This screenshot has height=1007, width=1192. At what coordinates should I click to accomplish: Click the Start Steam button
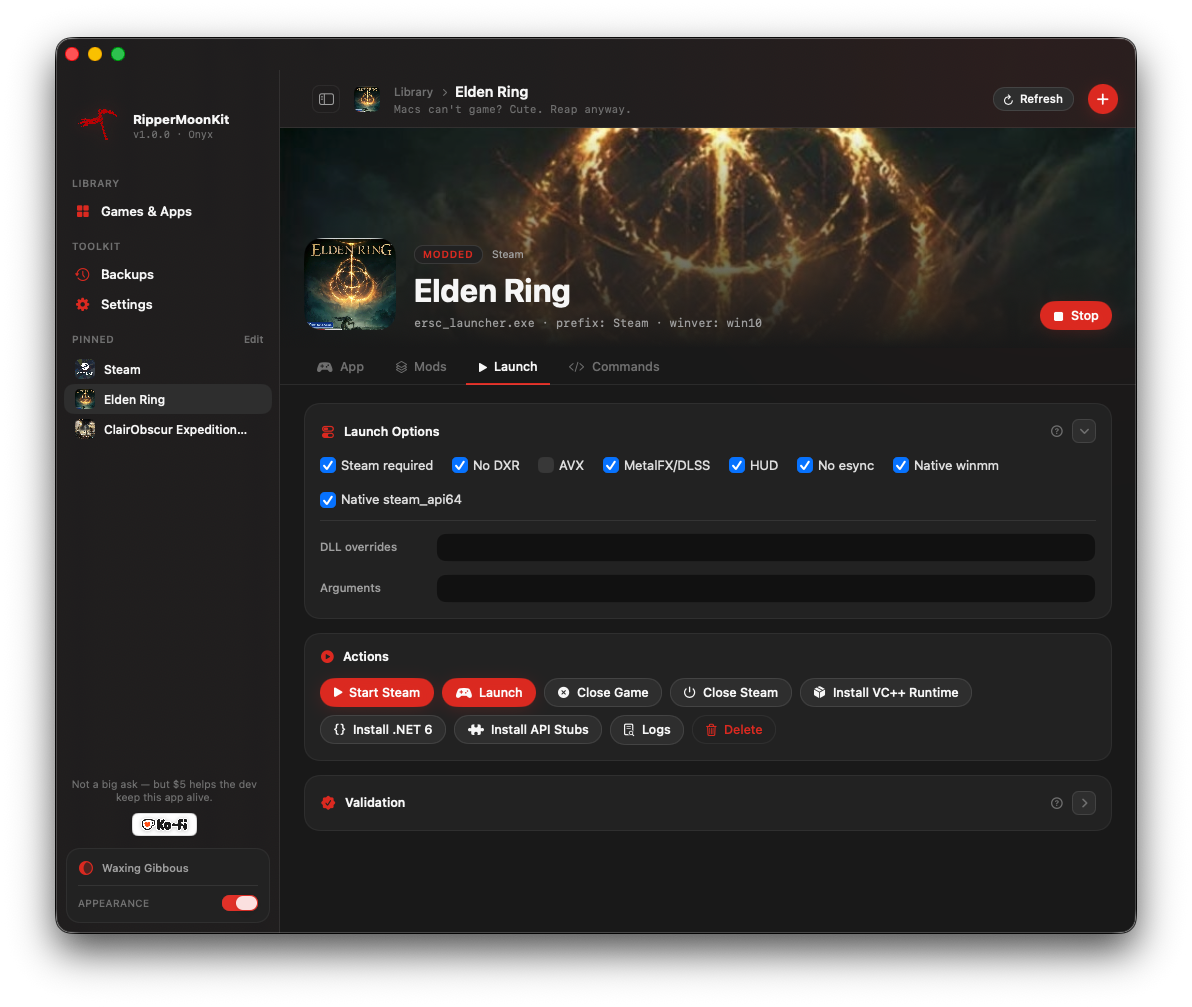pos(377,693)
